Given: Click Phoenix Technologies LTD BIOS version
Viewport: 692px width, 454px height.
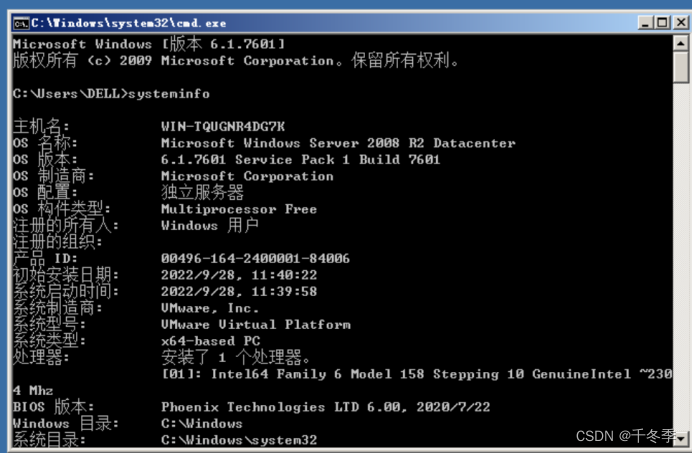Looking at the screenshot, I should (326, 407).
